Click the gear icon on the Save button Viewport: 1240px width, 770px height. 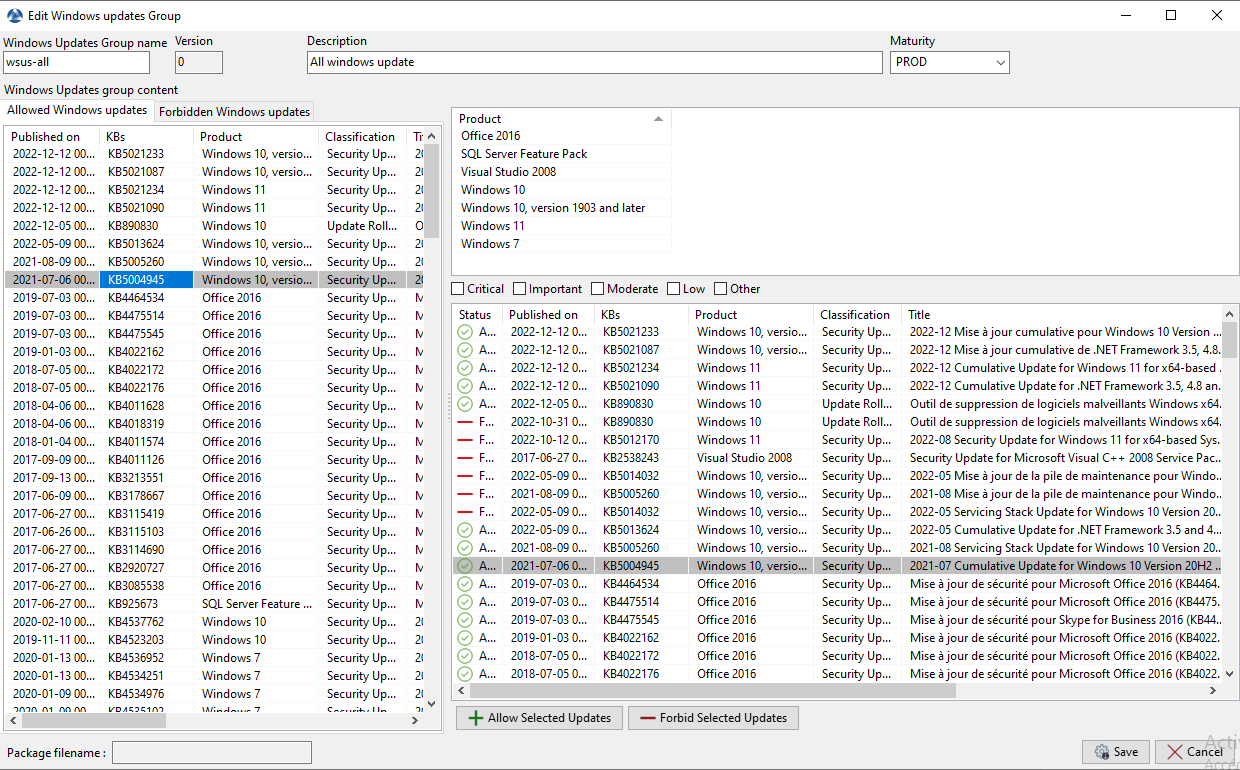click(x=1101, y=752)
